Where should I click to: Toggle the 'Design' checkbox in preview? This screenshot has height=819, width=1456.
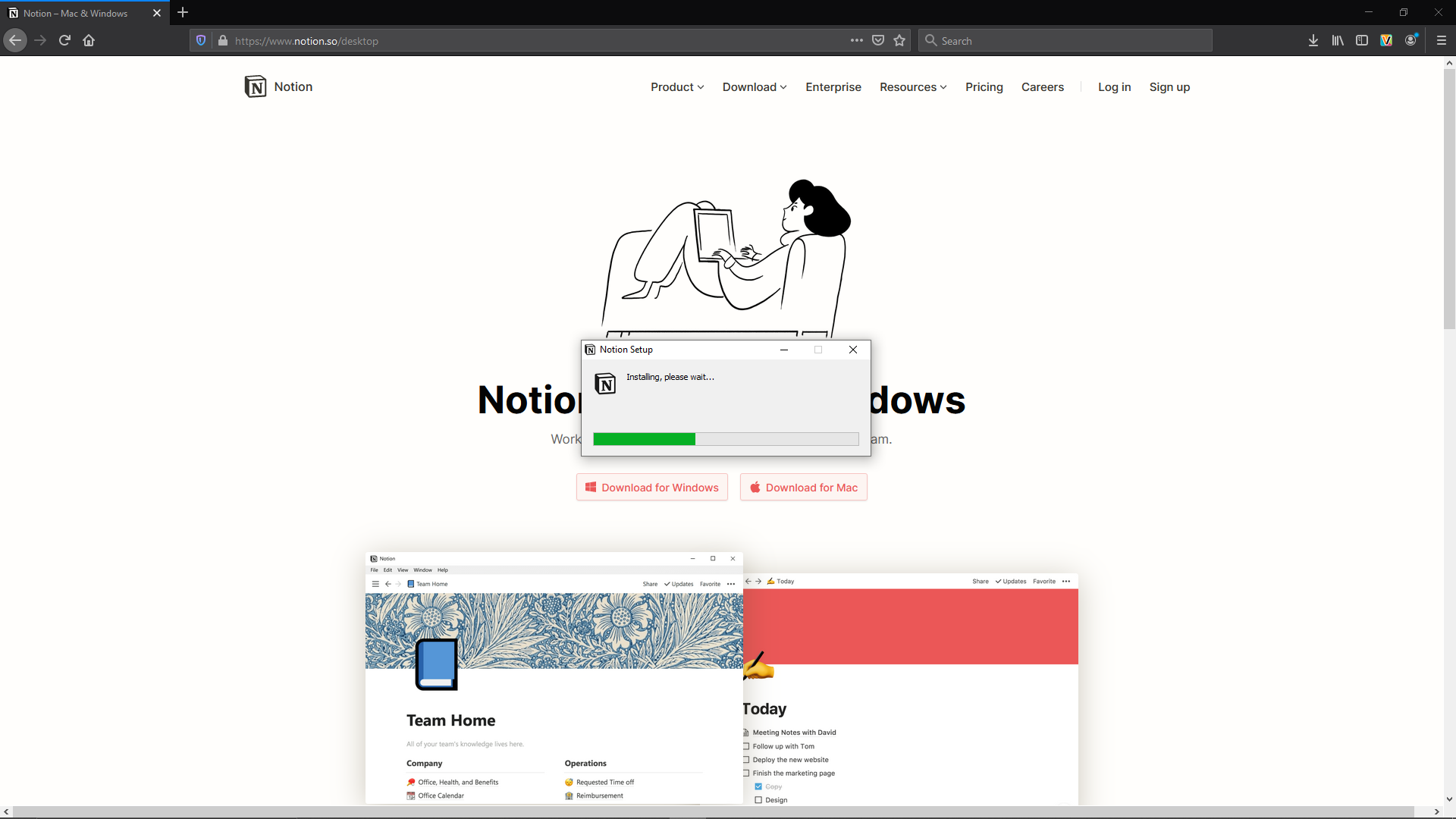tap(758, 800)
